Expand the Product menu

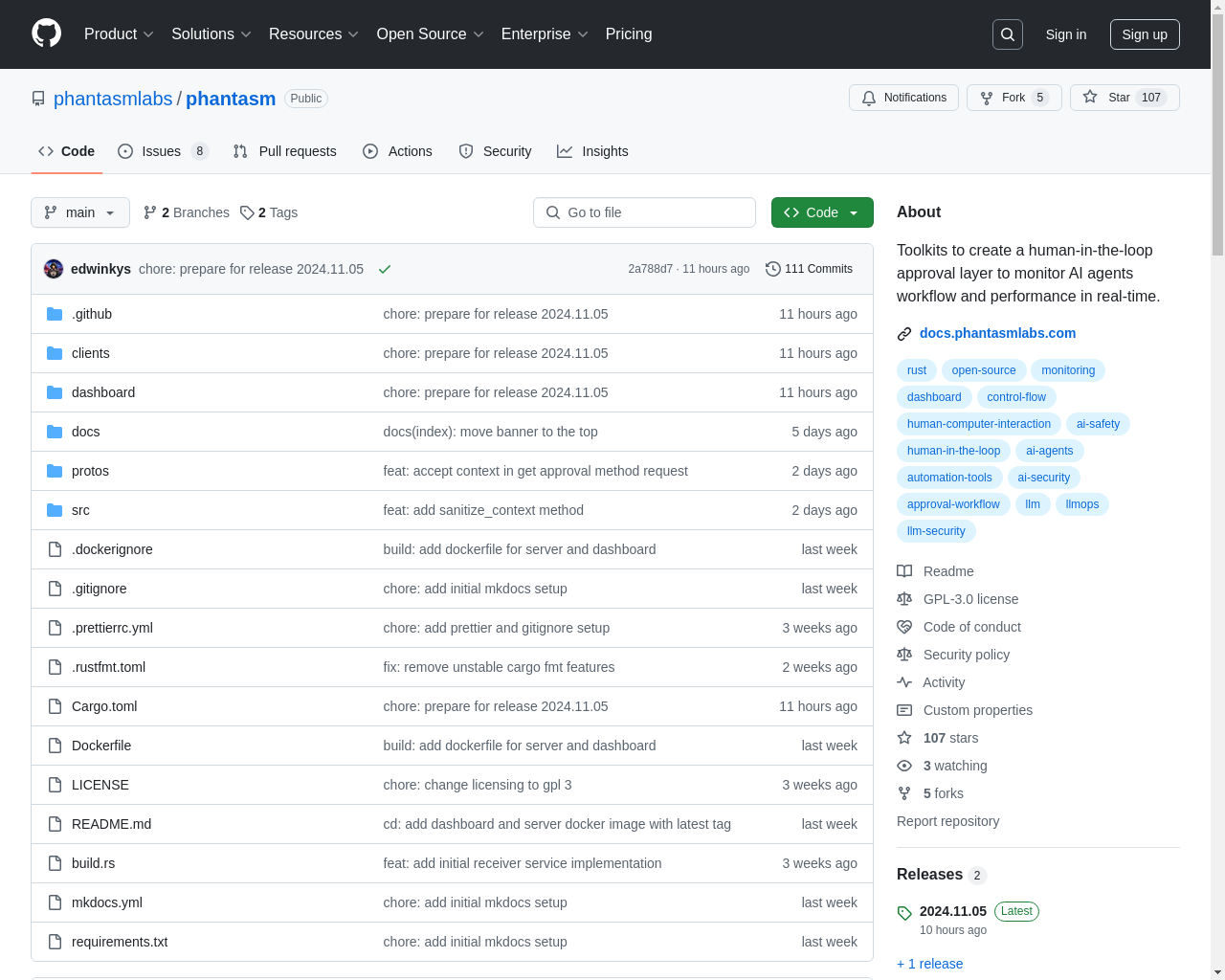click(119, 34)
